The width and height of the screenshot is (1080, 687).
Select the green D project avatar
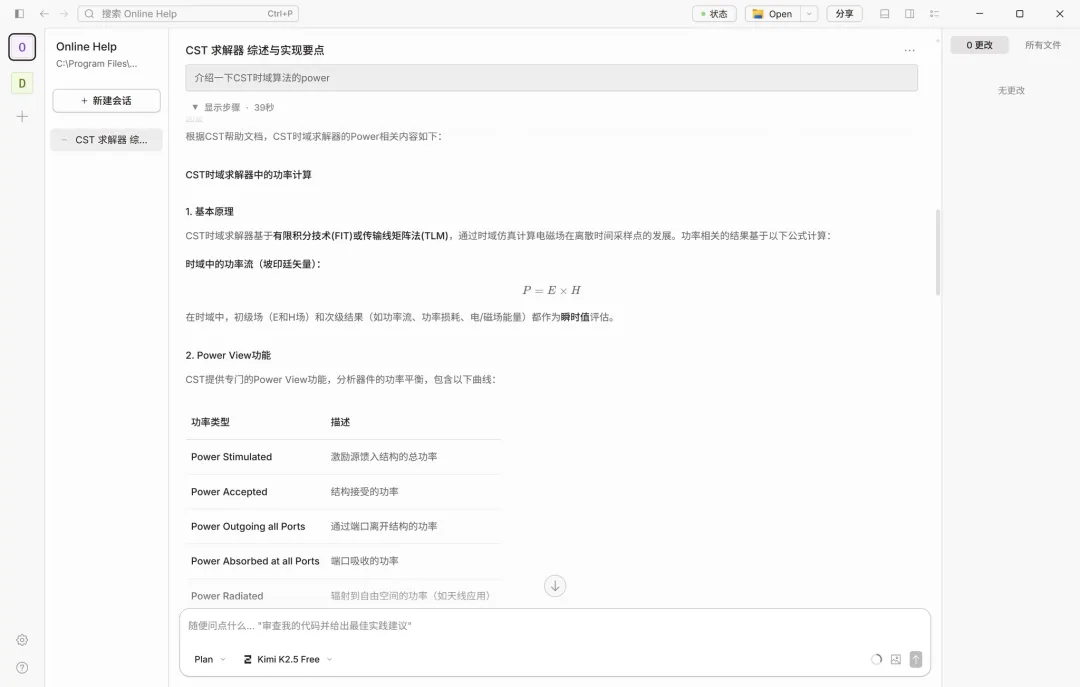[x=22, y=83]
